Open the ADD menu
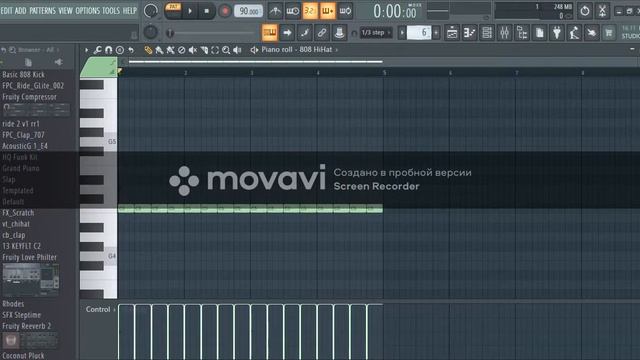 coord(20,11)
